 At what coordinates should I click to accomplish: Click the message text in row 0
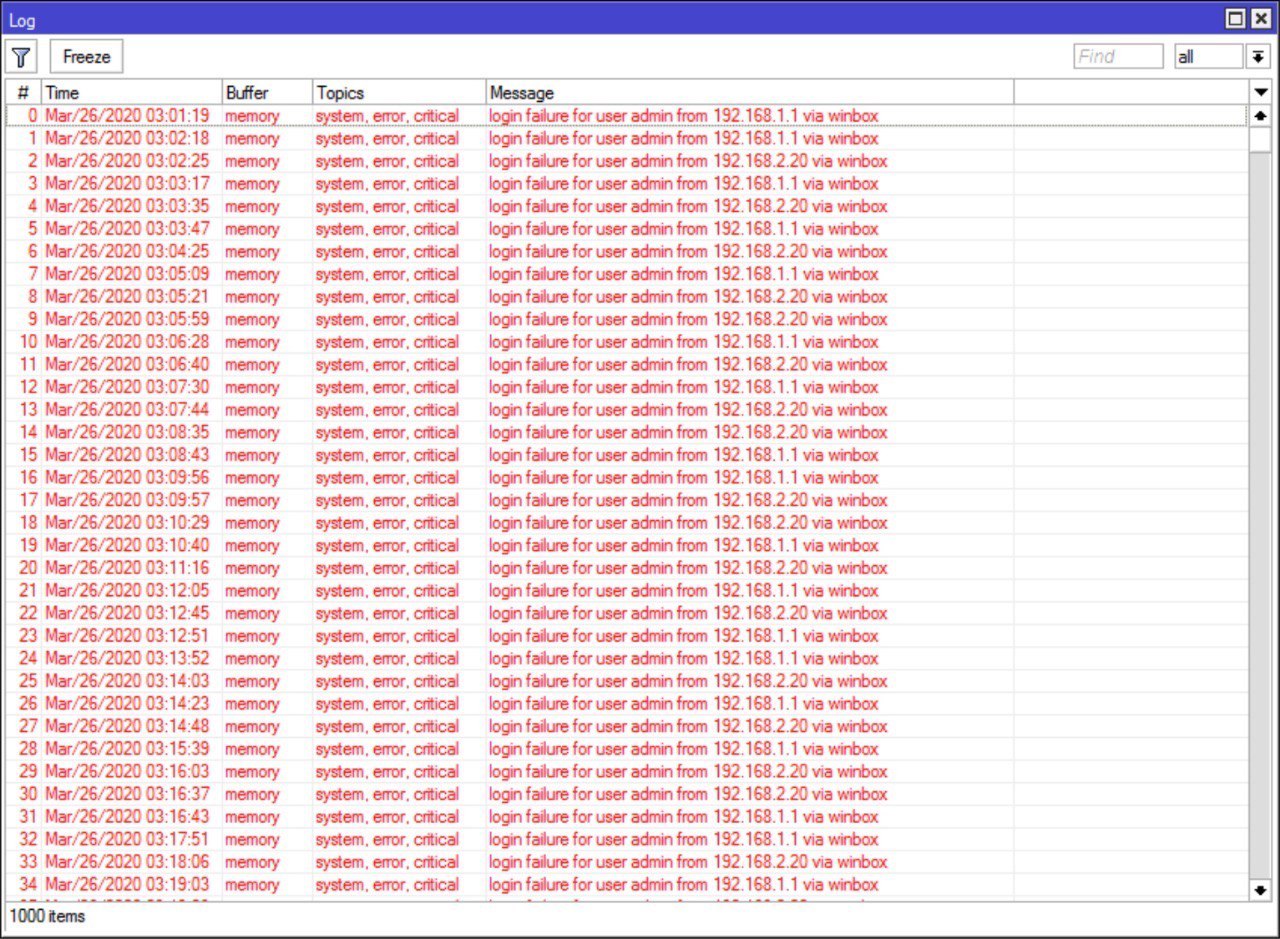pyautogui.click(x=684, y=116)
